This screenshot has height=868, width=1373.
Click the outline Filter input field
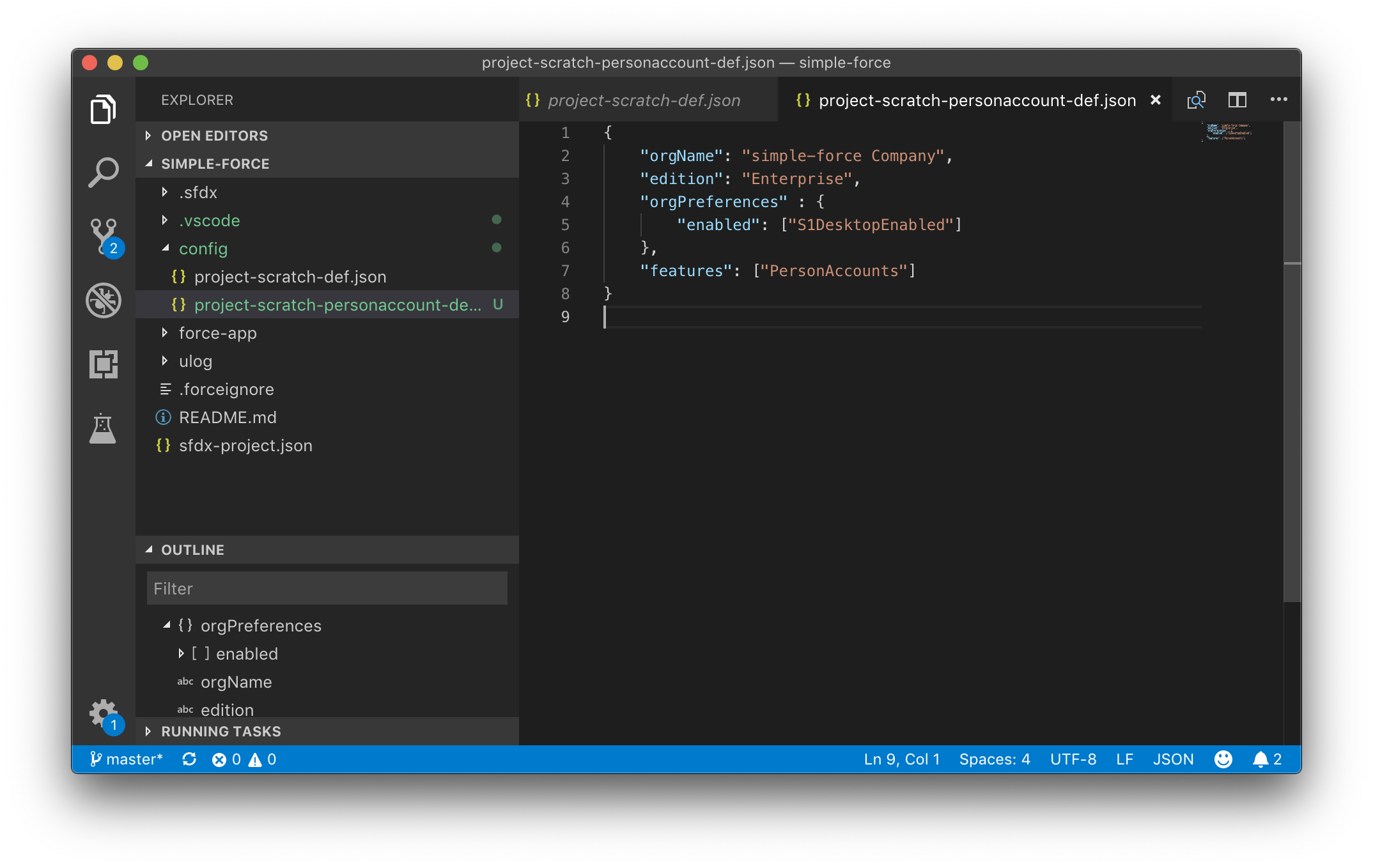point(327,589)
